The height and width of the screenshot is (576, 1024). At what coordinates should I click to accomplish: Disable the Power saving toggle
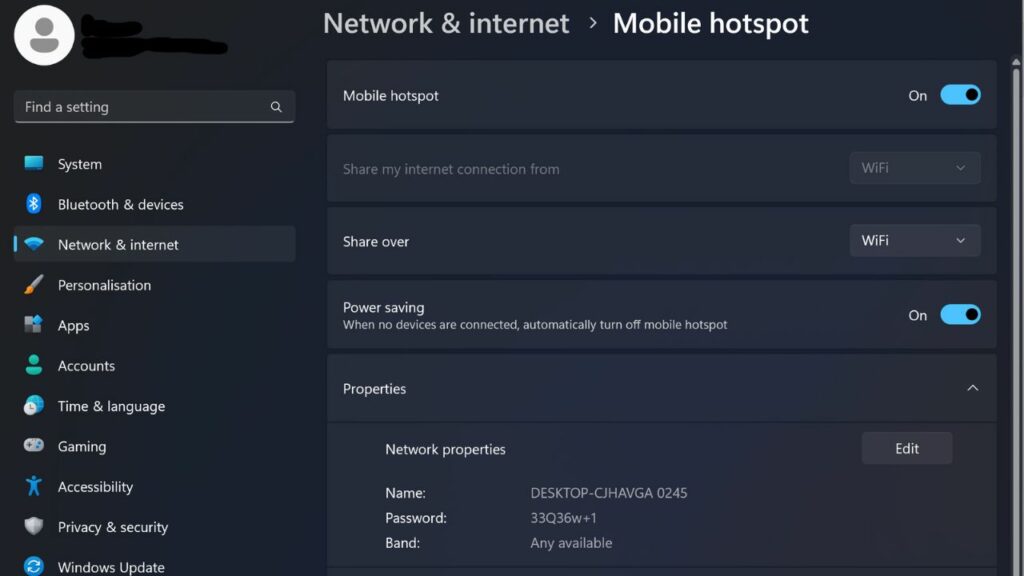point(960,315)
